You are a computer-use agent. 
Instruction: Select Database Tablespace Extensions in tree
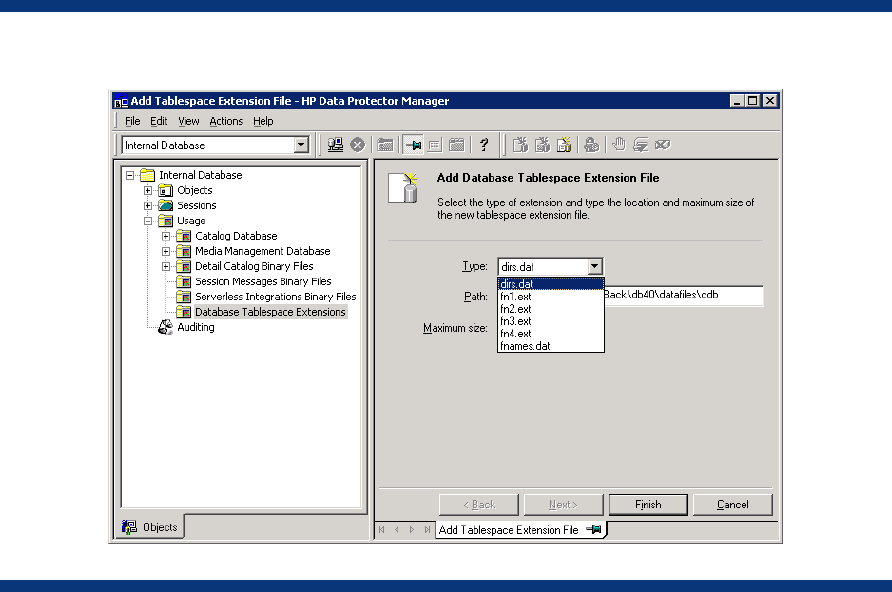click(270, 312)
